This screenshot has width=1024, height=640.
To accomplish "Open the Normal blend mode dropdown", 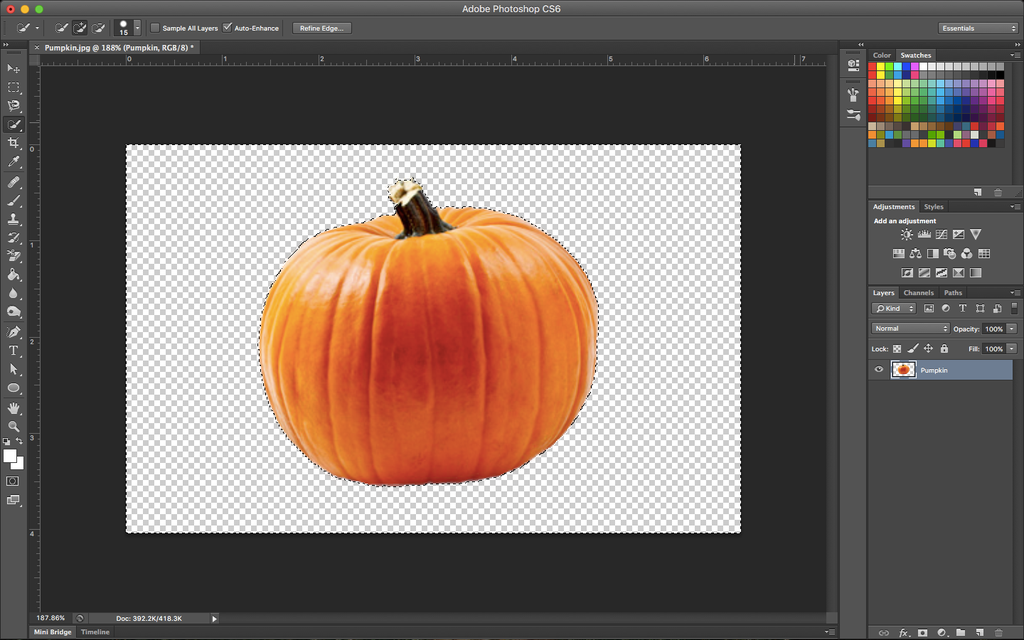I will [x=910, y=328].
